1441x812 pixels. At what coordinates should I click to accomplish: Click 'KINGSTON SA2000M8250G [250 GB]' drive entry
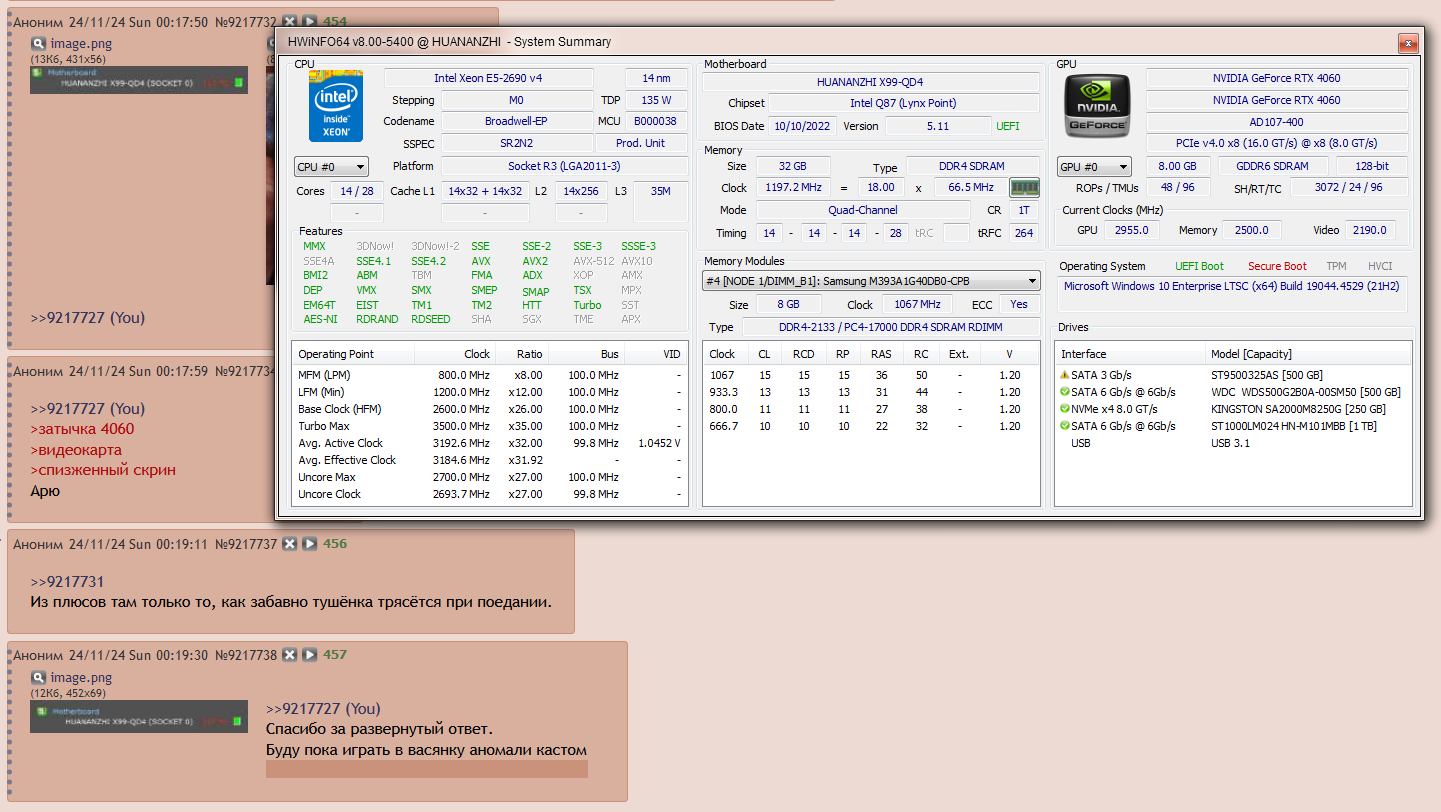pos(1298,409)
